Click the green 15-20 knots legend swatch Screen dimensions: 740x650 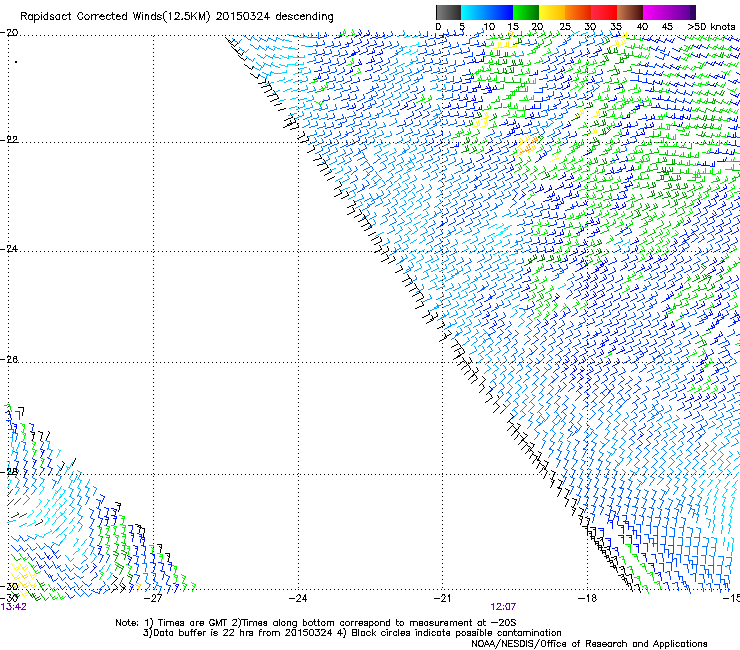tap(526, 12)
